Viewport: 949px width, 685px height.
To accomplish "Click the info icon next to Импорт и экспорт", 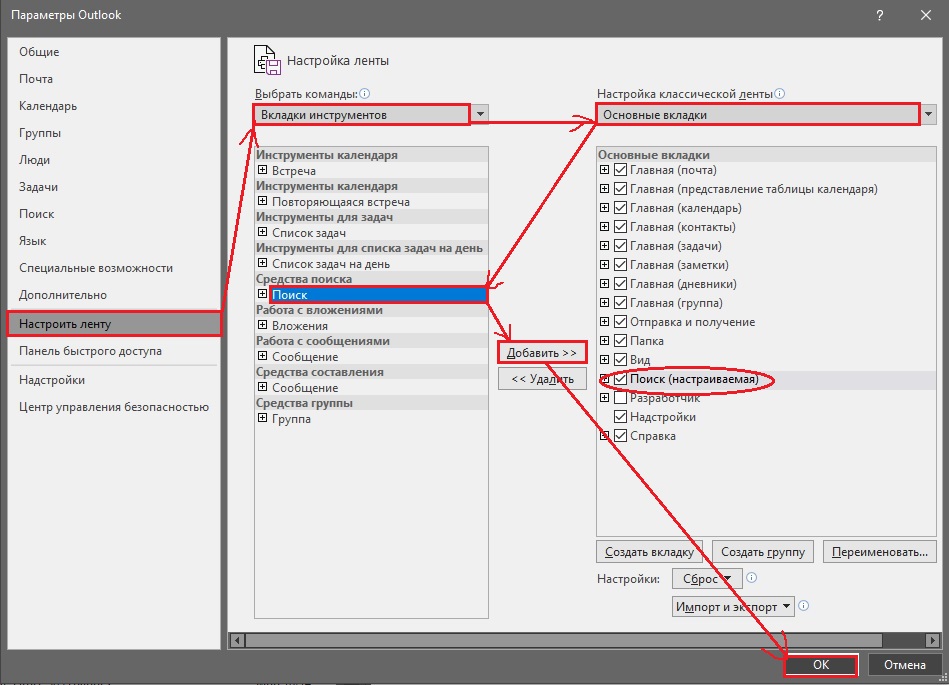I will coord(803,606).
